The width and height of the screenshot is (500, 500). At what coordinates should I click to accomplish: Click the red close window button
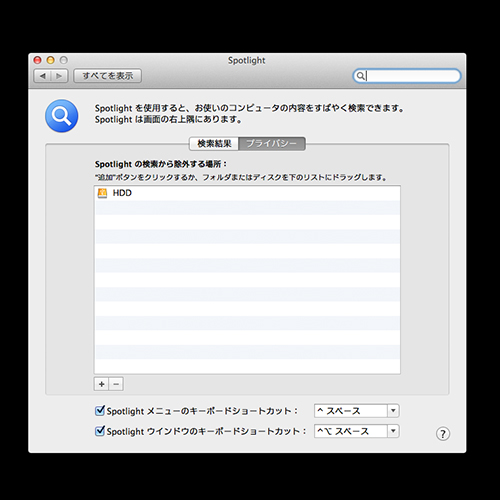[37, 60]
